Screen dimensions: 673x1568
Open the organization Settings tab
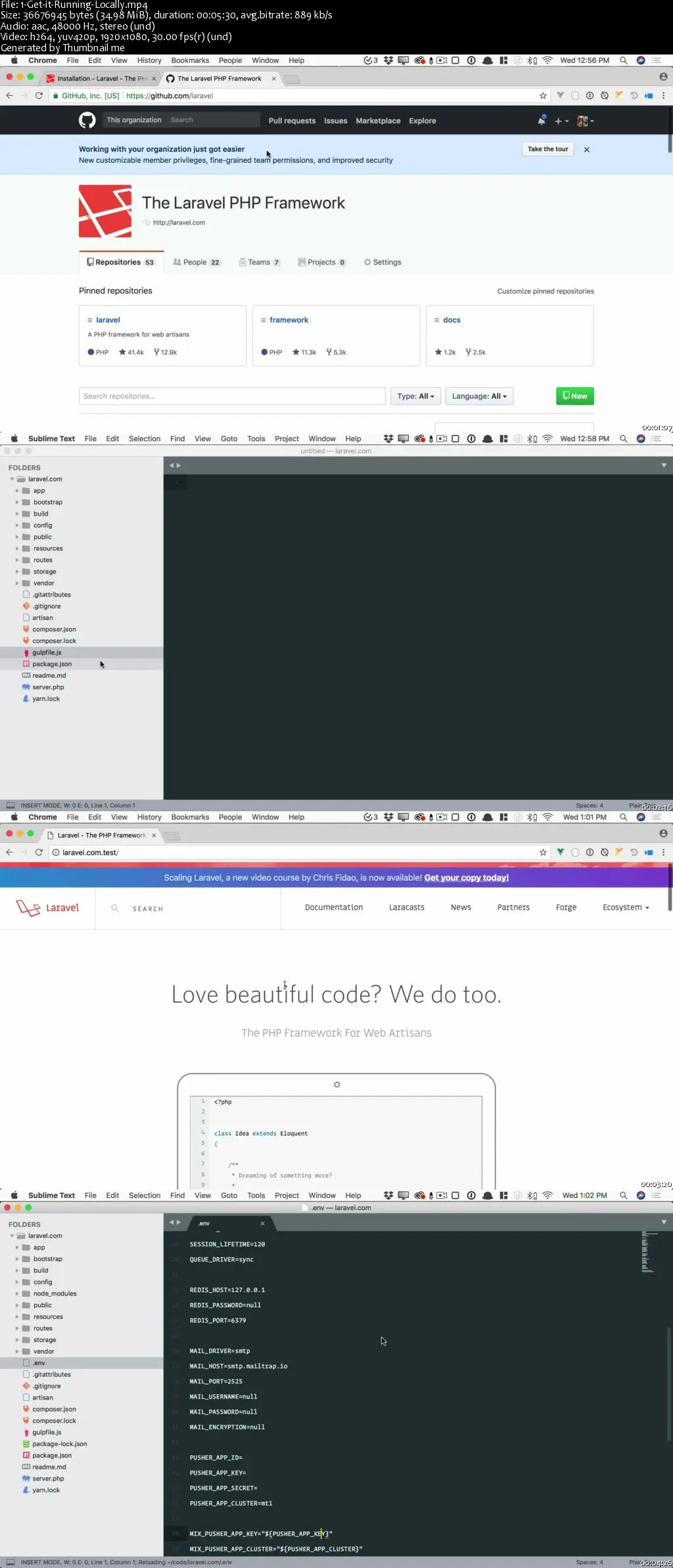coord(383,262)
